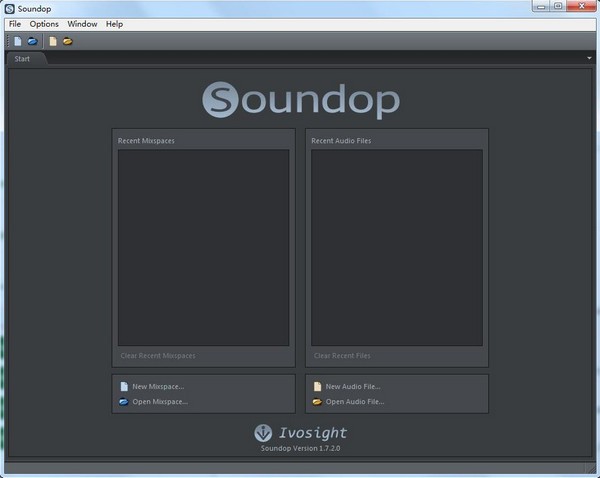Click the Soundop app icon in title bar
Image resolution: width=600 pixels, height=478 pixels.
9,8
